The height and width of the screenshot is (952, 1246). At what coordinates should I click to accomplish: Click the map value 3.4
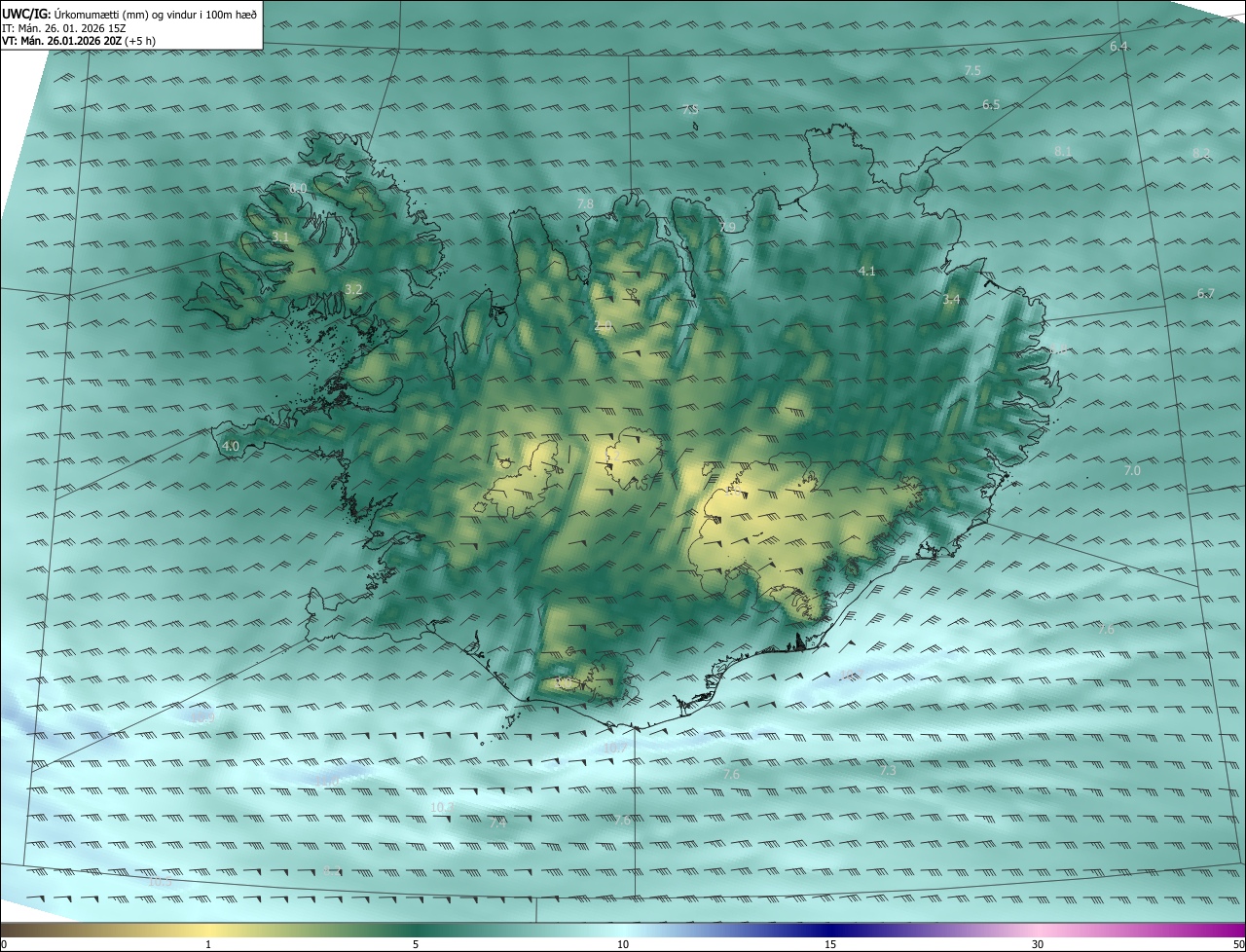click(x=951, y=300)
